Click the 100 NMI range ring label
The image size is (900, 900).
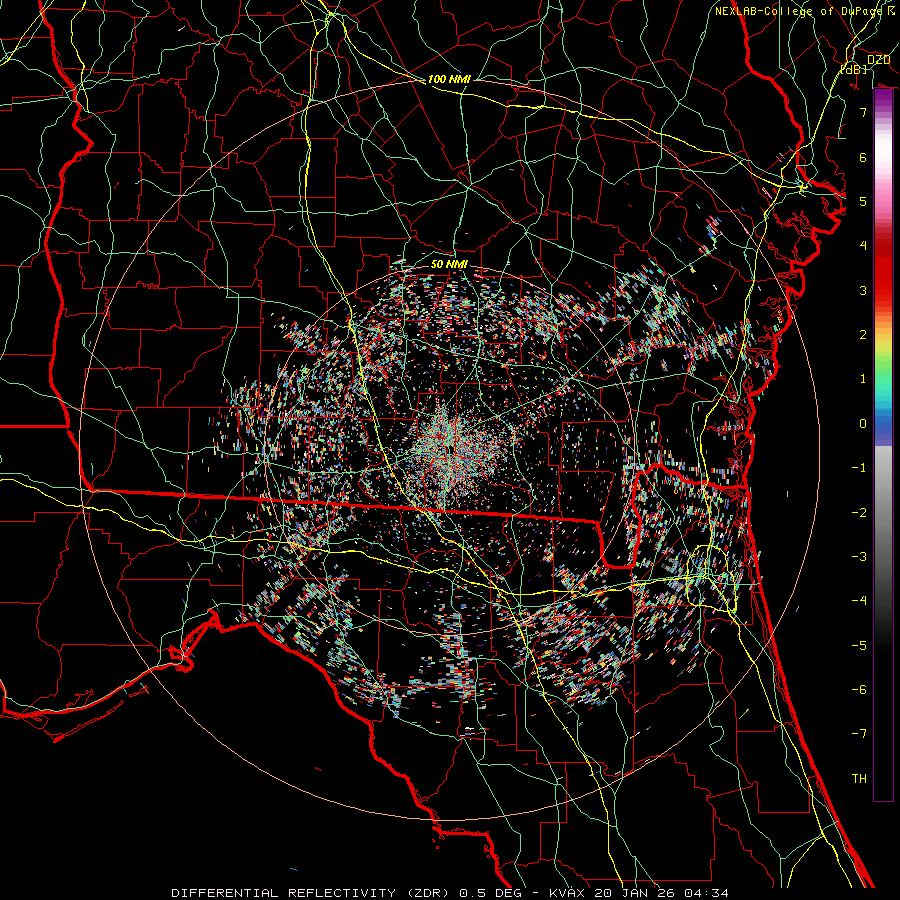[449, 79]
